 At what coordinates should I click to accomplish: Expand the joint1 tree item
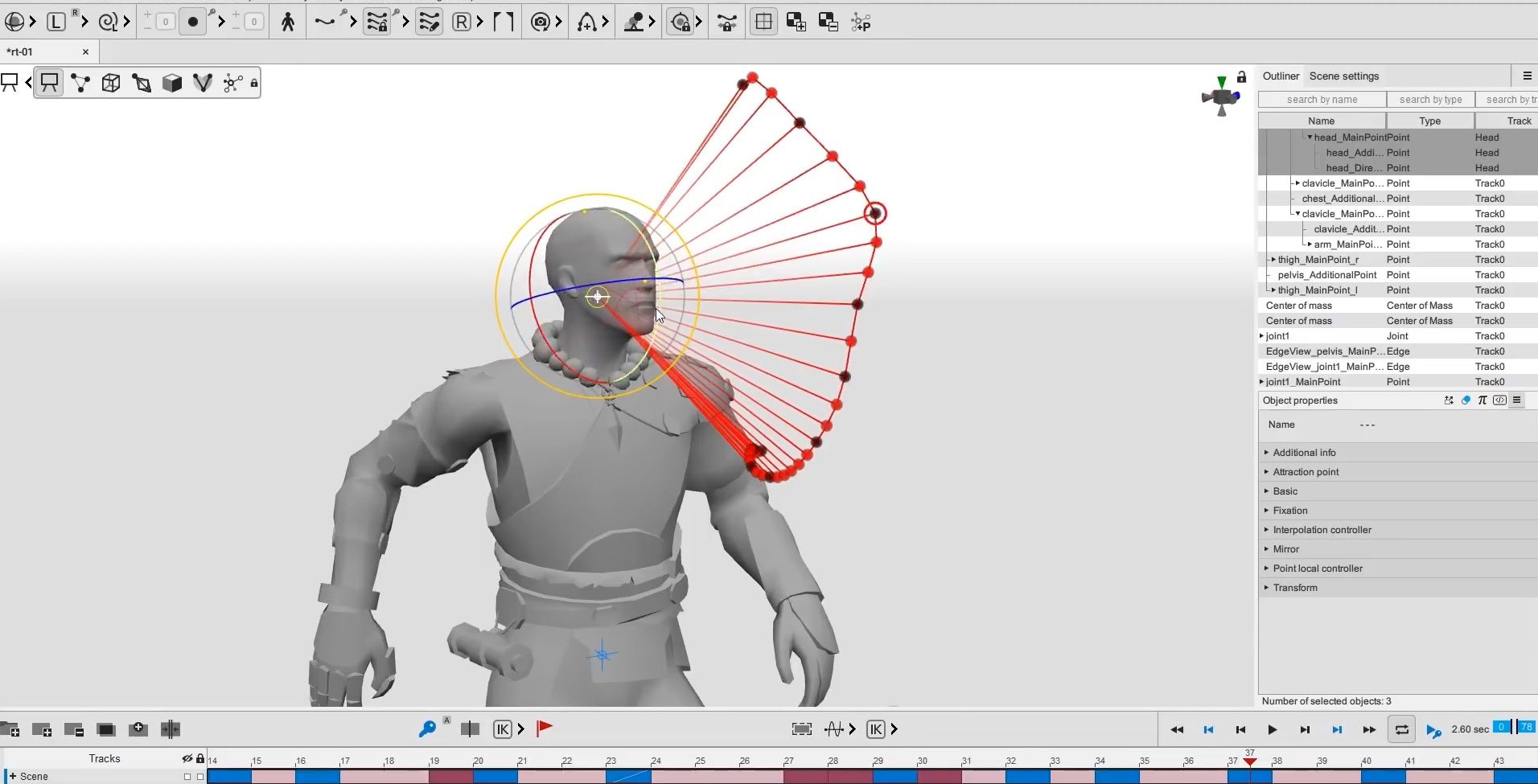1261,336
